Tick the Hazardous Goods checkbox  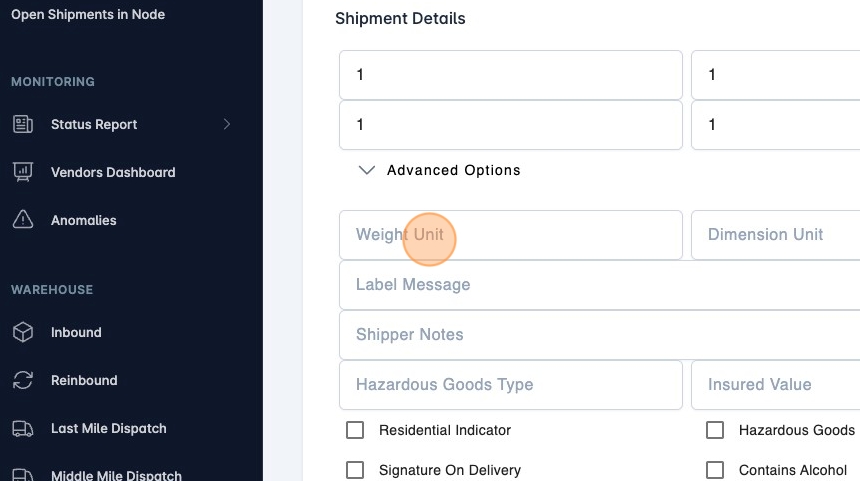715,430
